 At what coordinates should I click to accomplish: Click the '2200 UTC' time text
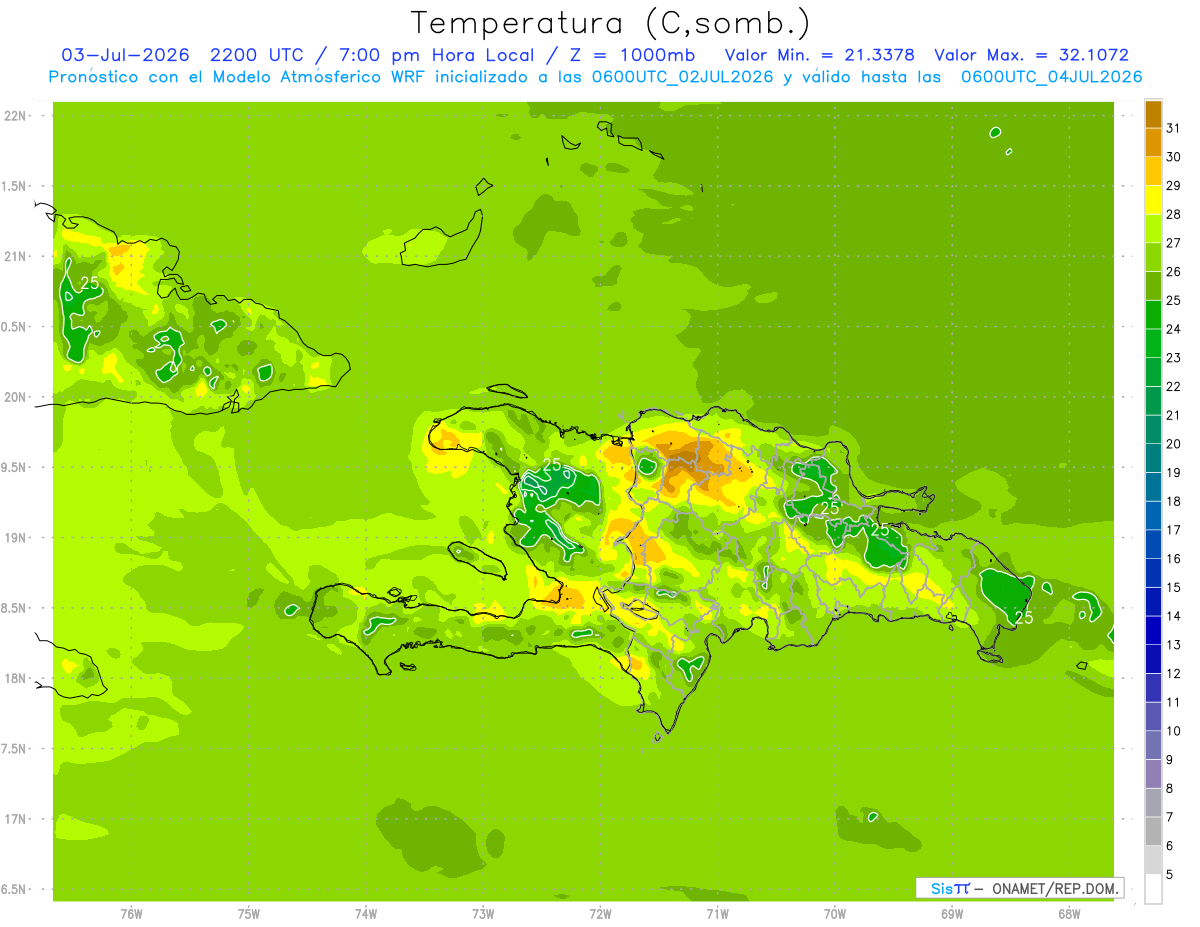(x=256, y=55)
